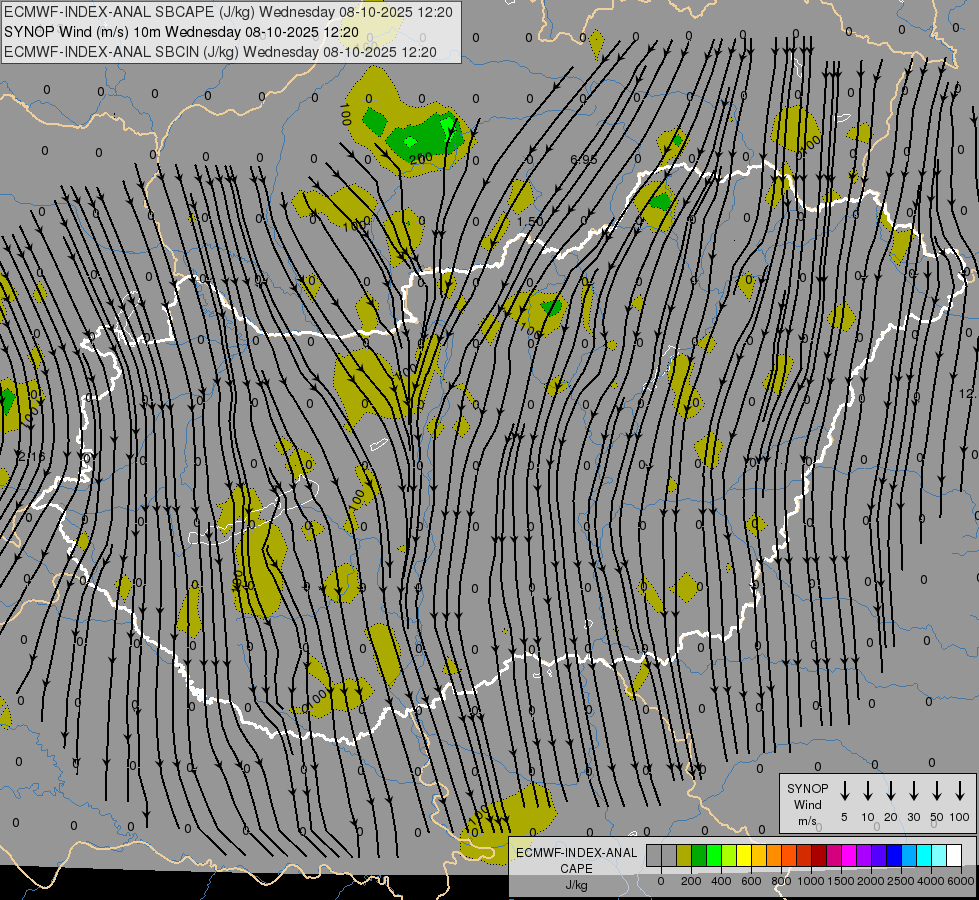Screen dimensions: 979x900
Task: Select the bright yellow CAPE scale swatch
Action: [744, 856]
